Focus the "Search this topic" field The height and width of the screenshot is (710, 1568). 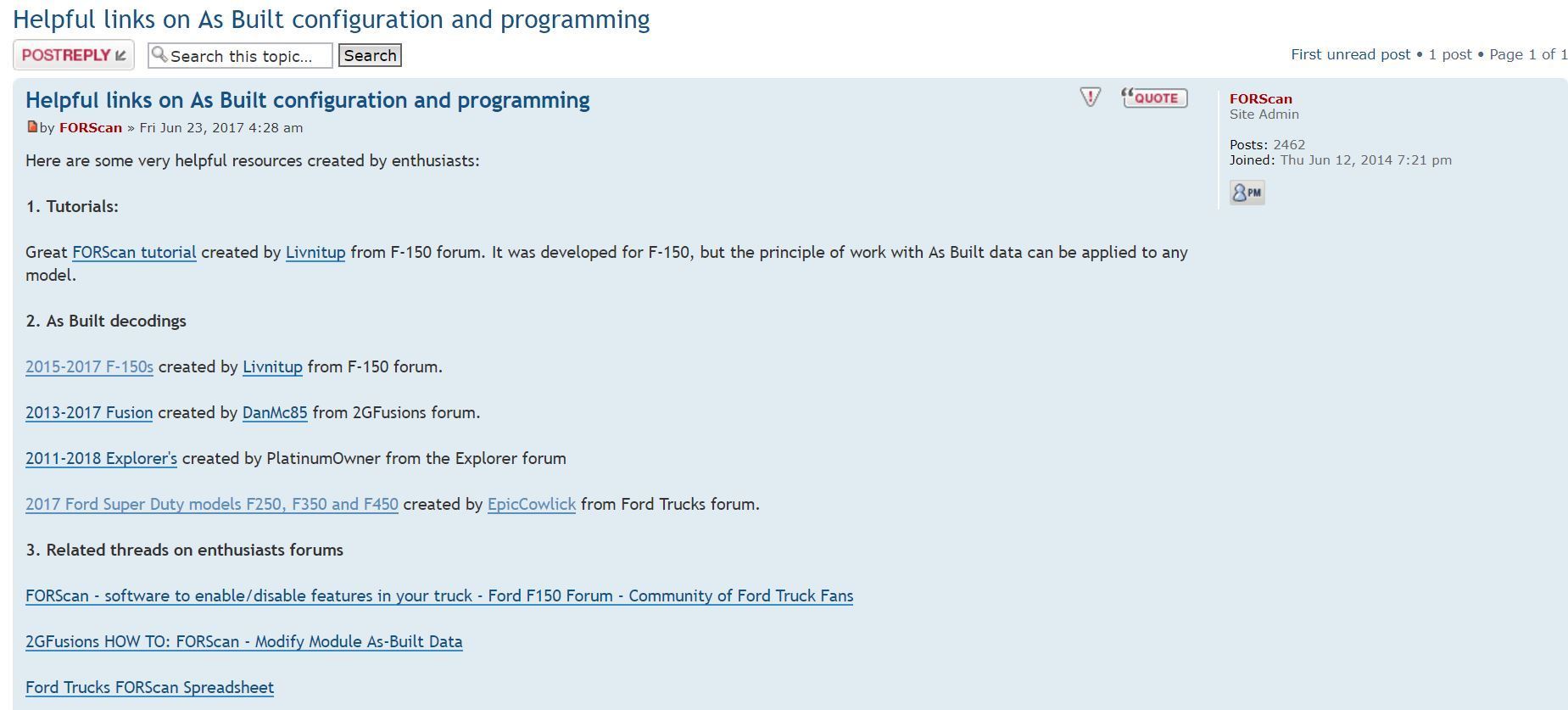(x=240, y=56)
